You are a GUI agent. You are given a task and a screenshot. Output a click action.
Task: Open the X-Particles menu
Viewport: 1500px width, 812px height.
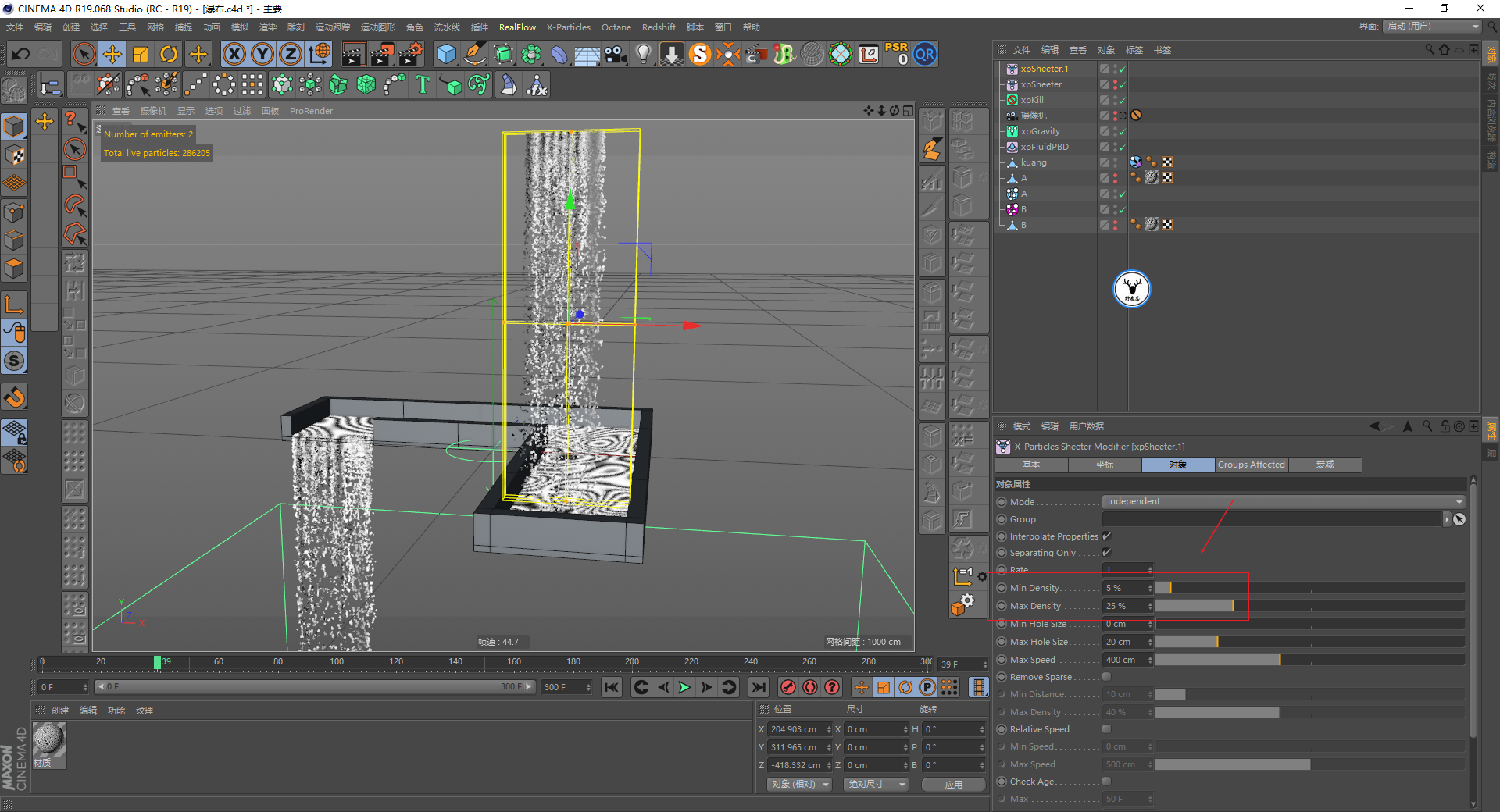point(568,27)
